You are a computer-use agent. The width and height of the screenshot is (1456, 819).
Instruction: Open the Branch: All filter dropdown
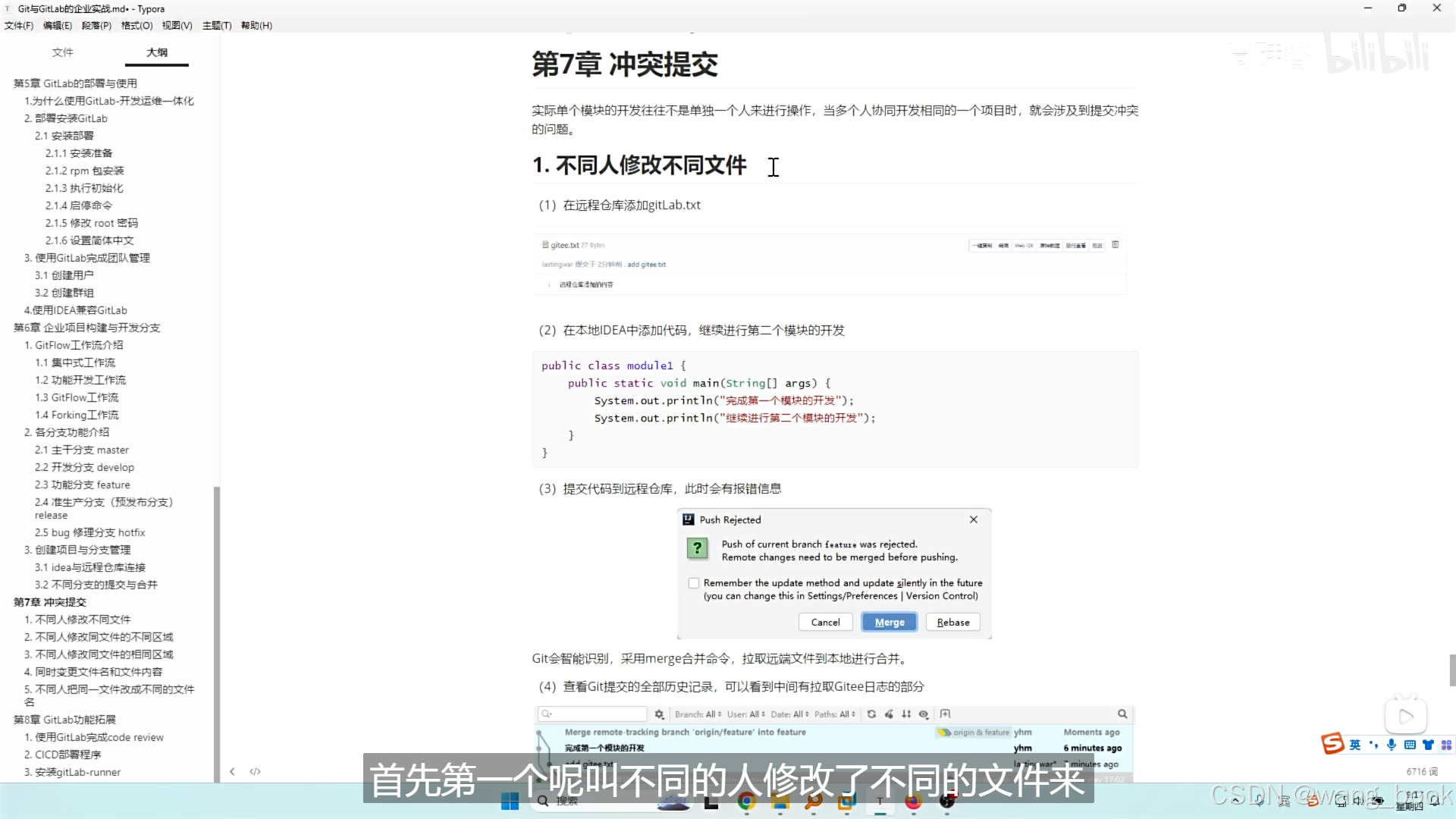click(x=698, y=714)
